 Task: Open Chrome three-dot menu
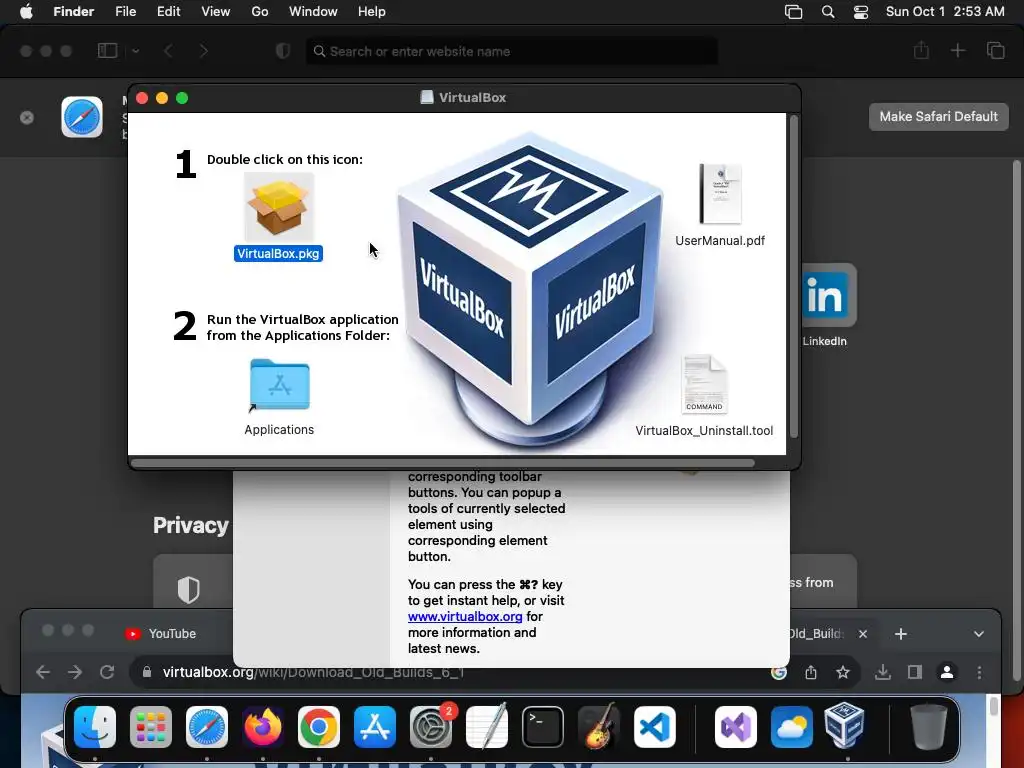(x=979, y=672)
